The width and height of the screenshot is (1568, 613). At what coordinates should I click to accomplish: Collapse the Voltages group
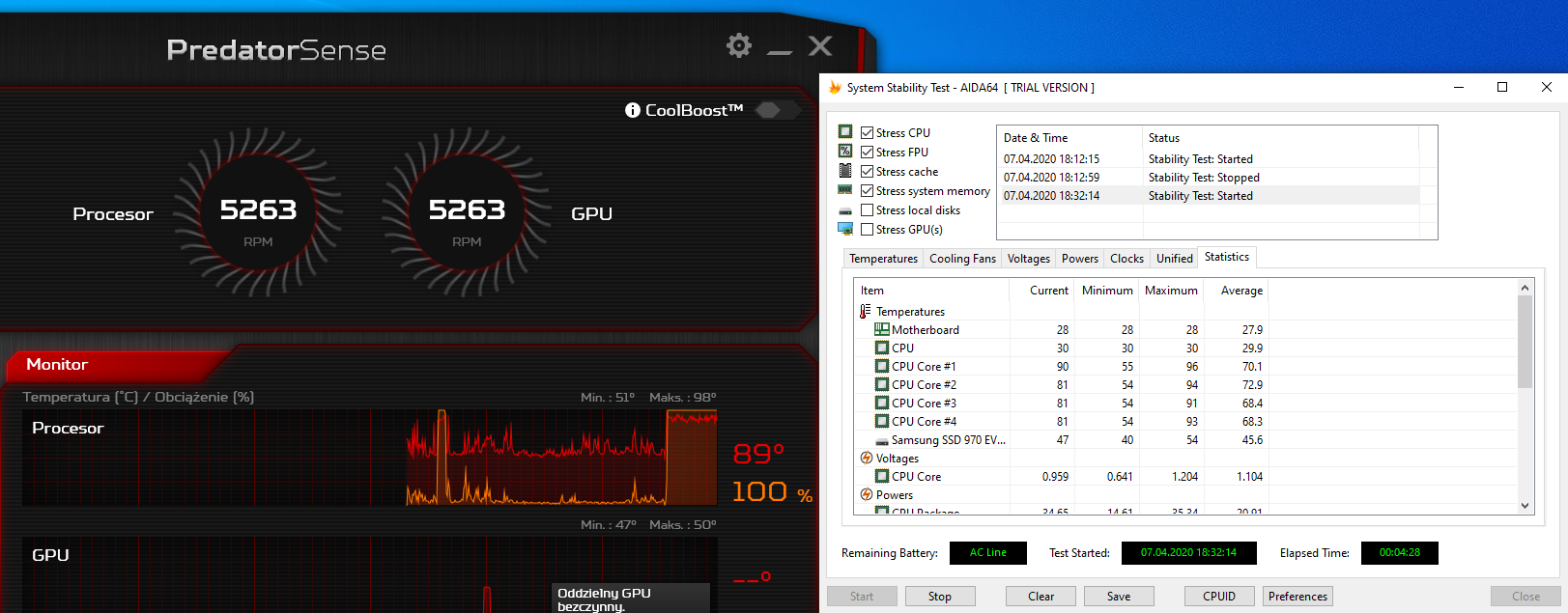tap(866, 458)
